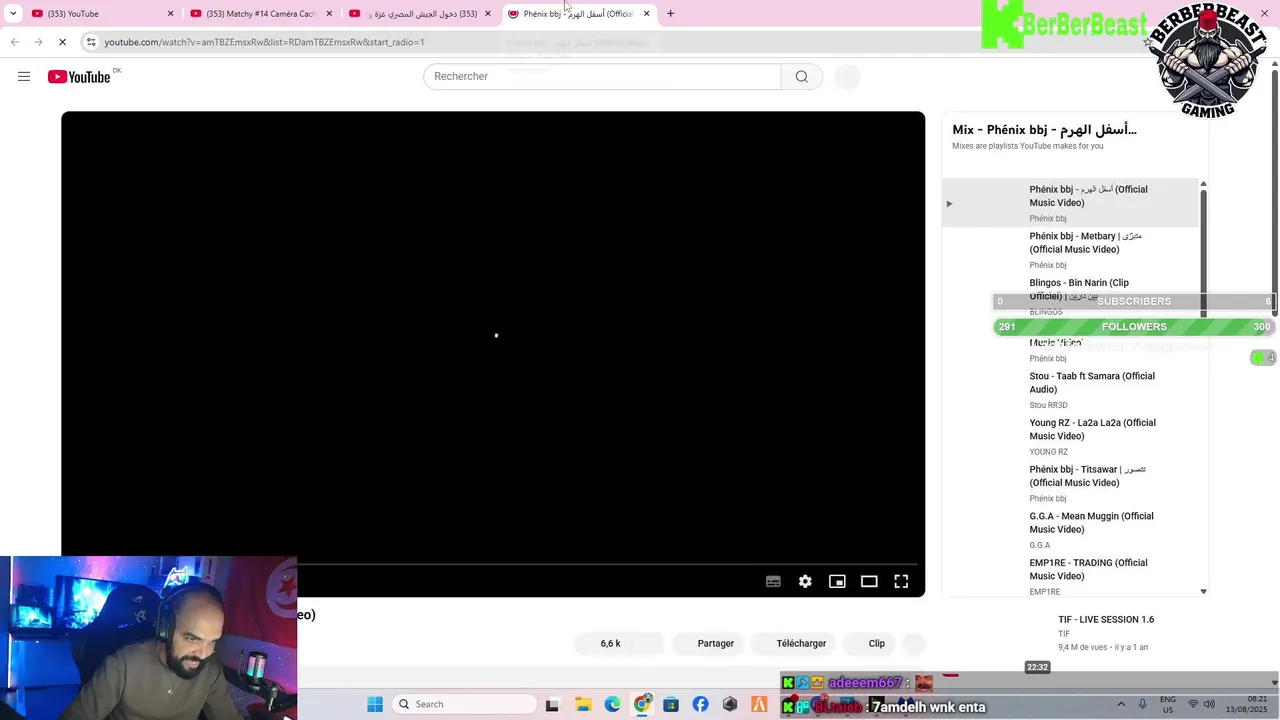Go to the YouTube home logo

tap(79, 77)
